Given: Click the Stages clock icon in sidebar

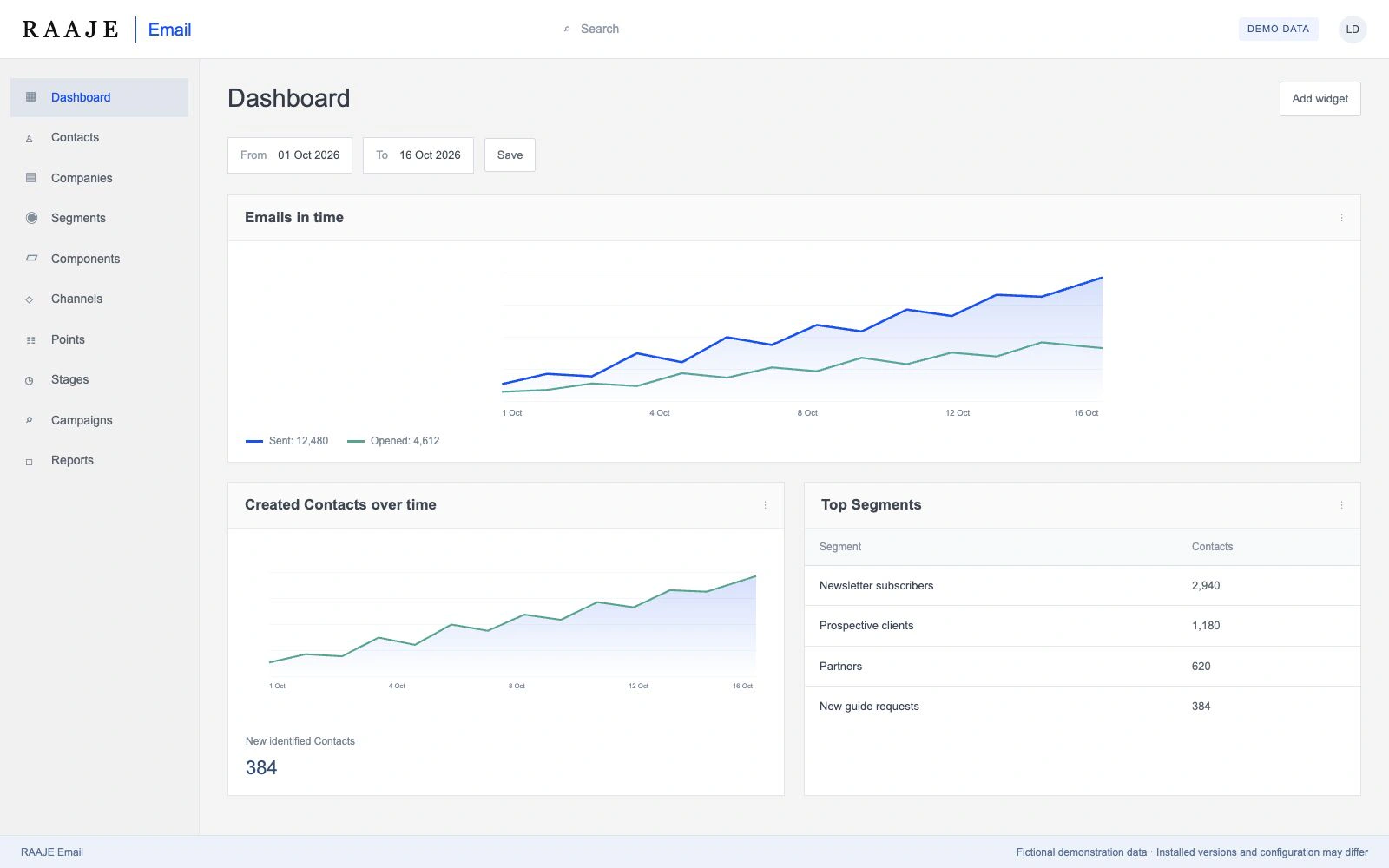Looking at the screenshot, I should [x=30, y=380].
